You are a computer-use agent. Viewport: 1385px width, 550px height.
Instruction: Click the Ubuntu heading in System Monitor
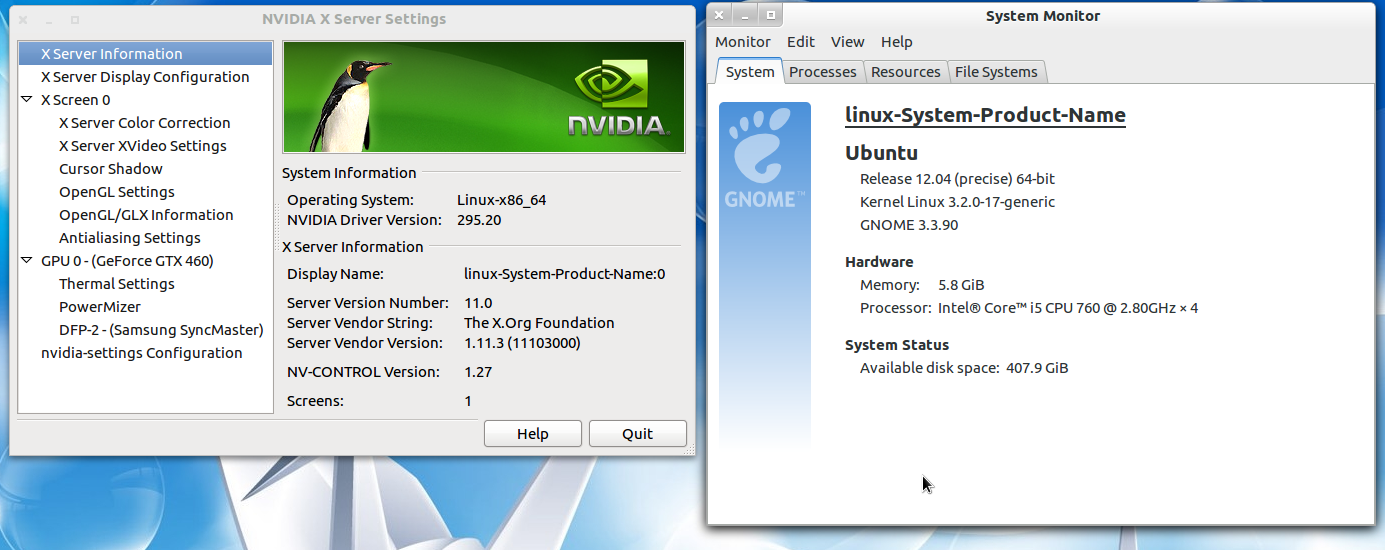pyautogui.click(x=882, y=153)
